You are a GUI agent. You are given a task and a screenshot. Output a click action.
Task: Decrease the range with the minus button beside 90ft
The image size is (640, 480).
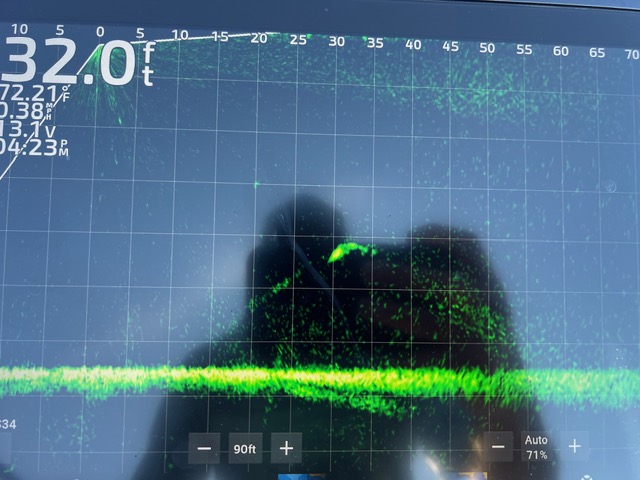pyautogui.click(x=204, y=448)
